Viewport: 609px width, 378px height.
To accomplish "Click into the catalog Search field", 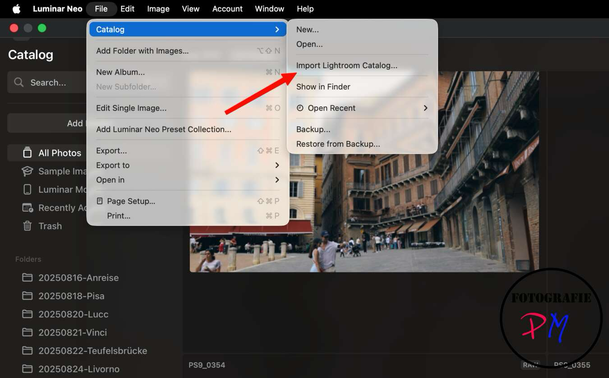I will coord(47,82).
